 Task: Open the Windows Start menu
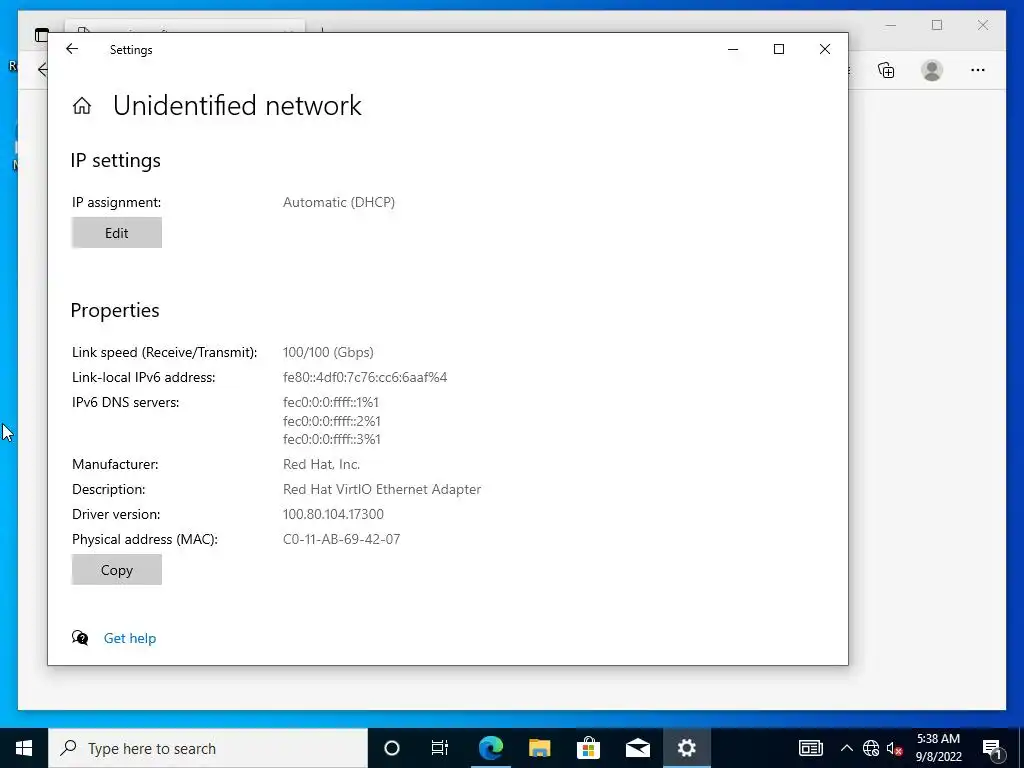pos(24,748)
